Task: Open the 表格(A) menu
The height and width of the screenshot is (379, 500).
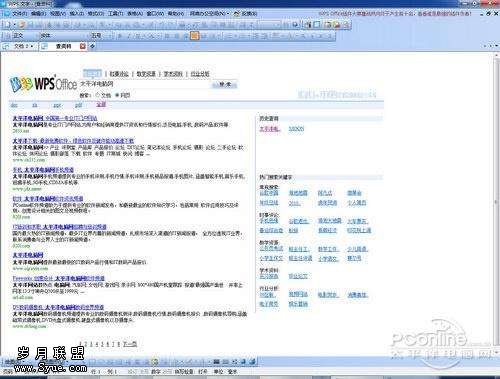Action: [x=135, y=14]
